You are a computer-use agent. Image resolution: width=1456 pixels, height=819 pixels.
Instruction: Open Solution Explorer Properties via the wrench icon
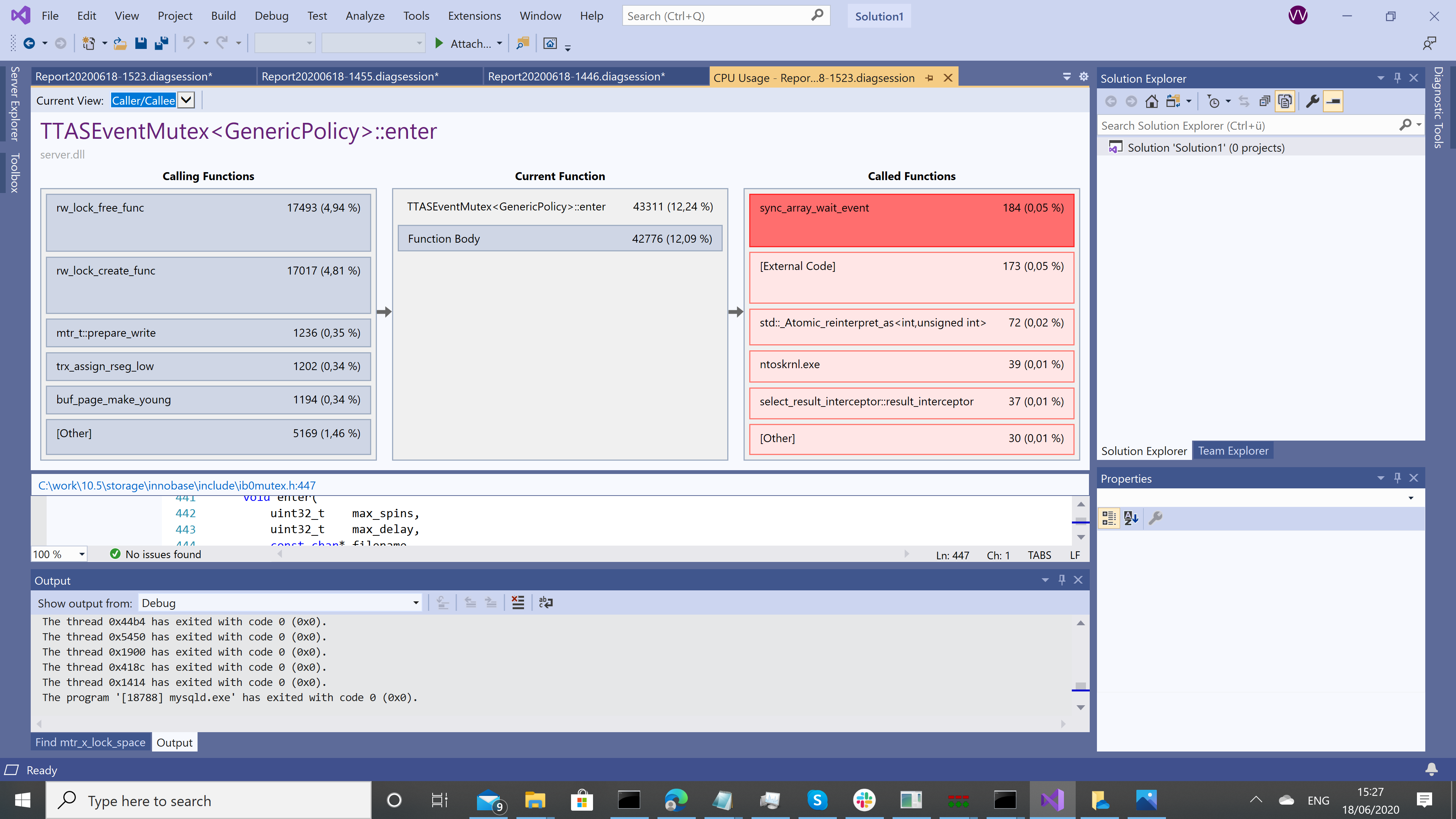1312,101
